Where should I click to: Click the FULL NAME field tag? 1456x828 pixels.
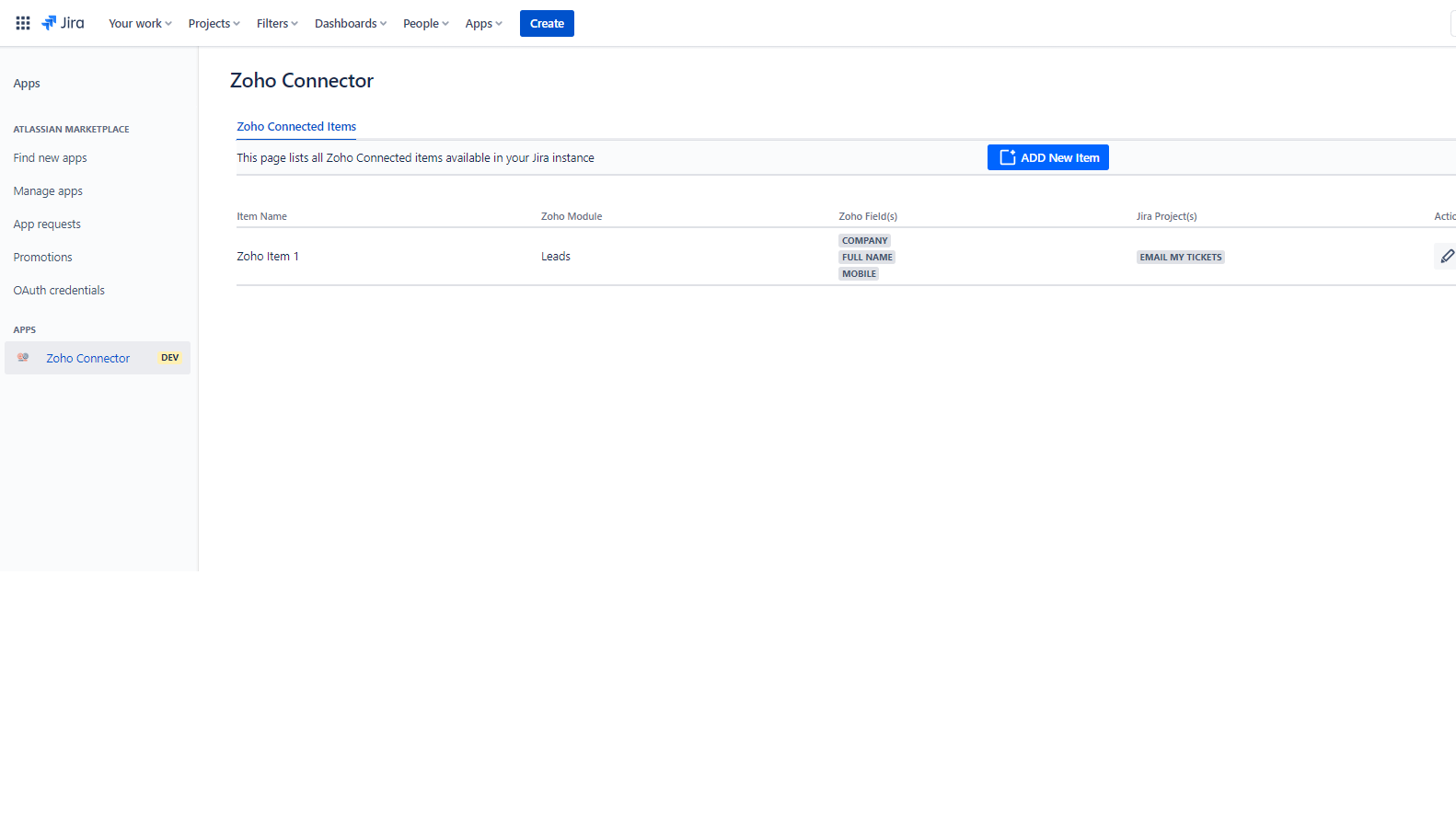[867, 258]
